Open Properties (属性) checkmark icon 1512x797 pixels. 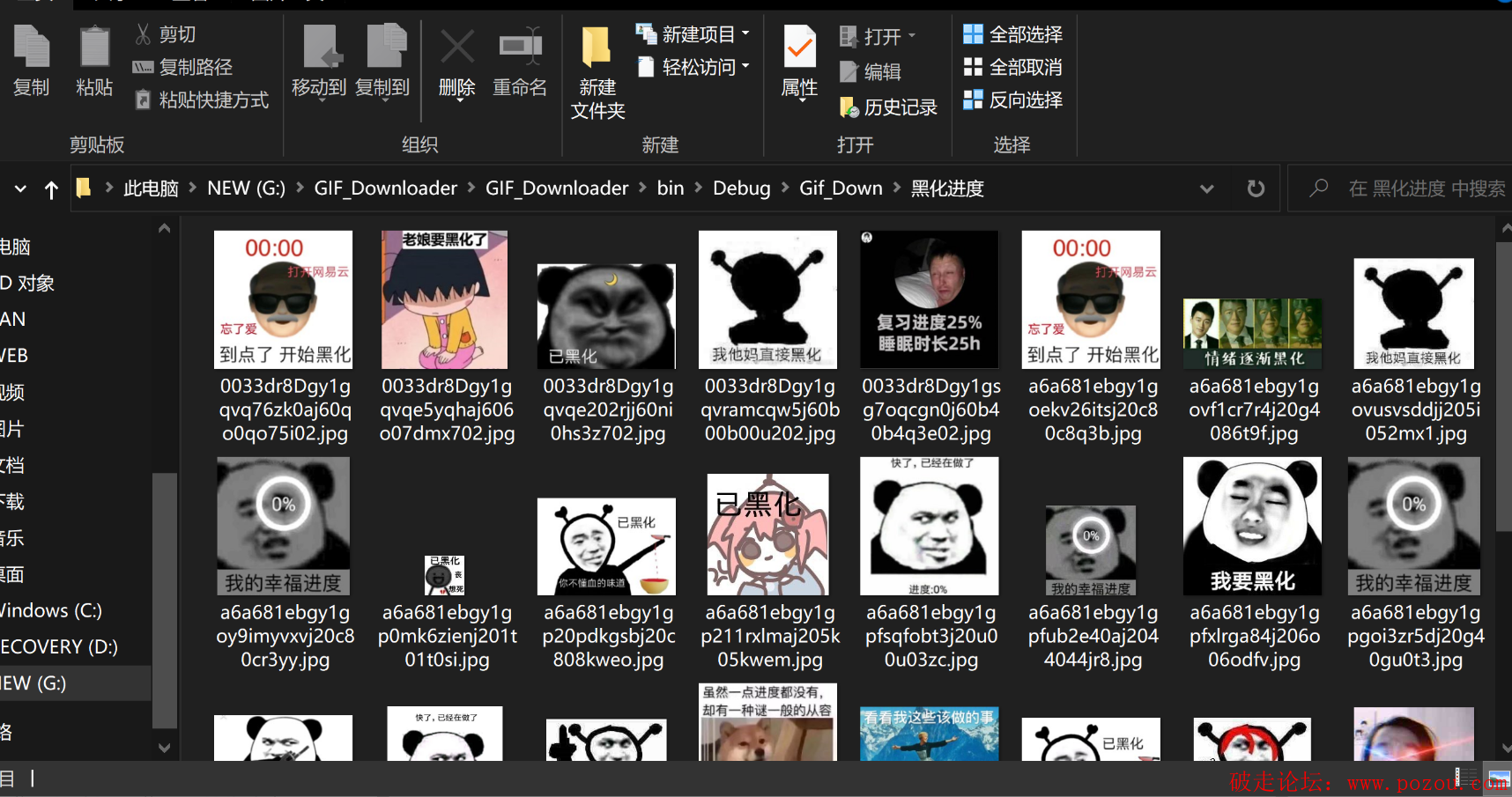tap(800, 48)
